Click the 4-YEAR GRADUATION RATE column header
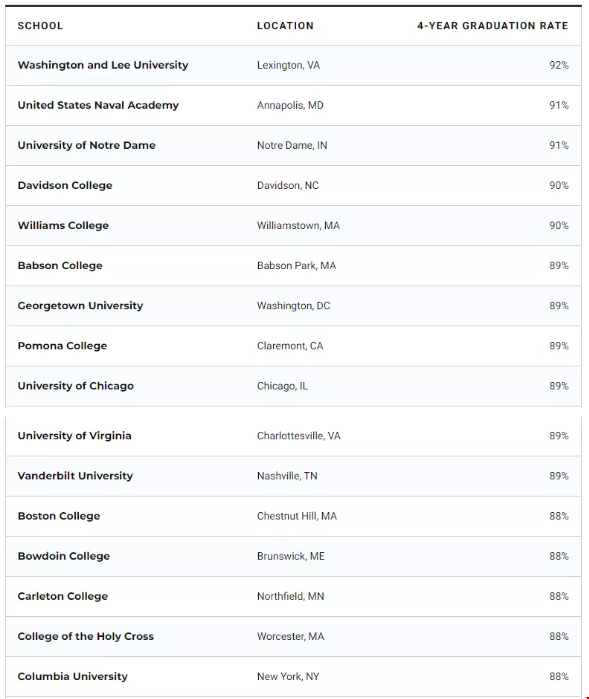Viewport: 589px width, 699px height. click(x=493, y=26)
